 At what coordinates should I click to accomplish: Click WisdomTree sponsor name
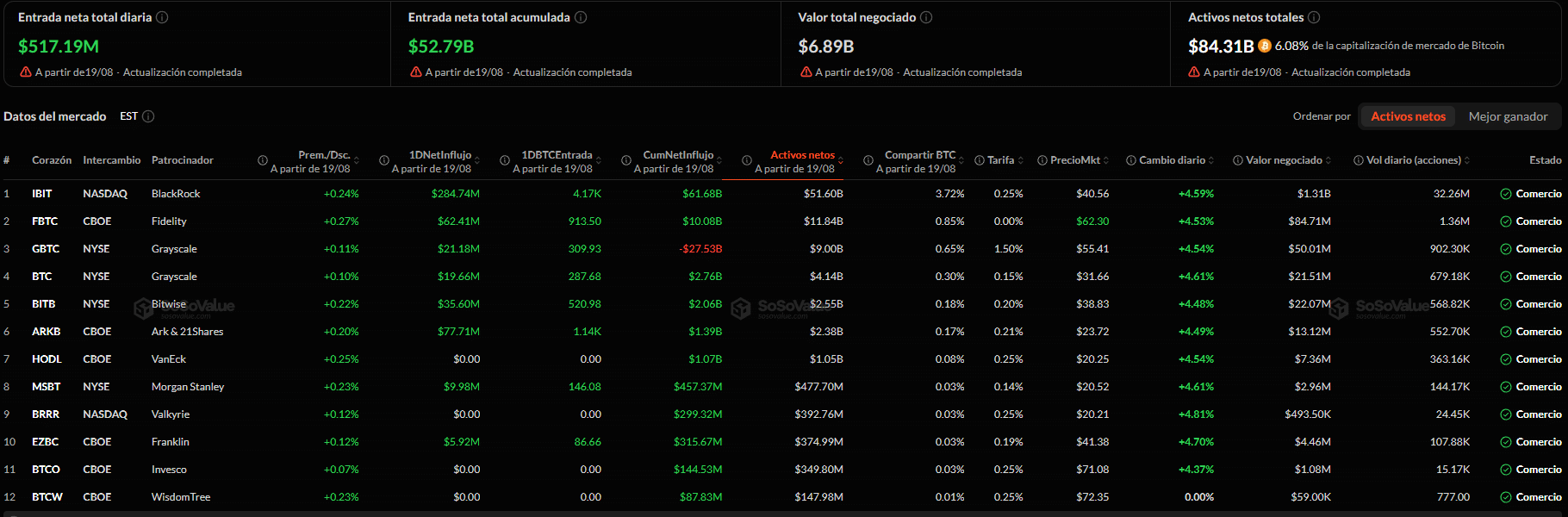(181, 497)
